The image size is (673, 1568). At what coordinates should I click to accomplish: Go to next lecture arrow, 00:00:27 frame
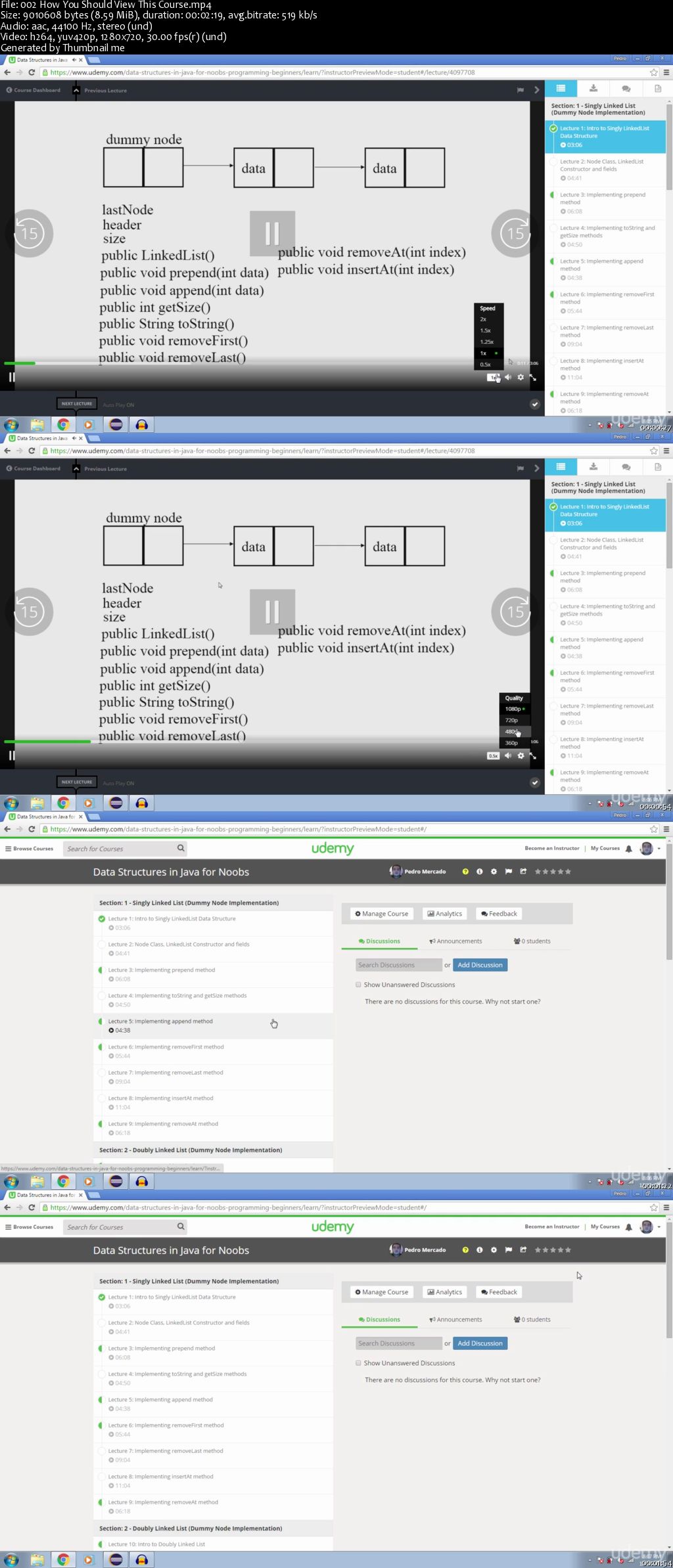pos(536,90)
